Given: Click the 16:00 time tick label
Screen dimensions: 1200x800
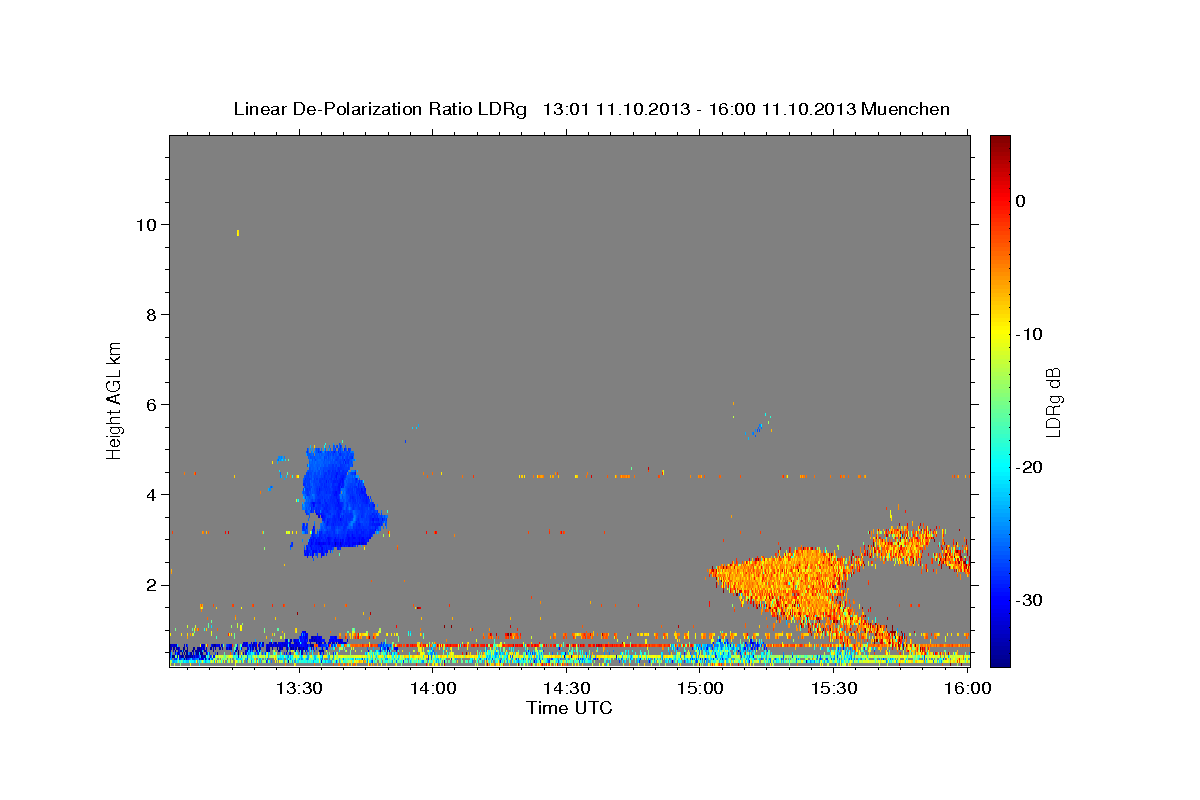Looking at the screenshot, I should tap(967, 688).
